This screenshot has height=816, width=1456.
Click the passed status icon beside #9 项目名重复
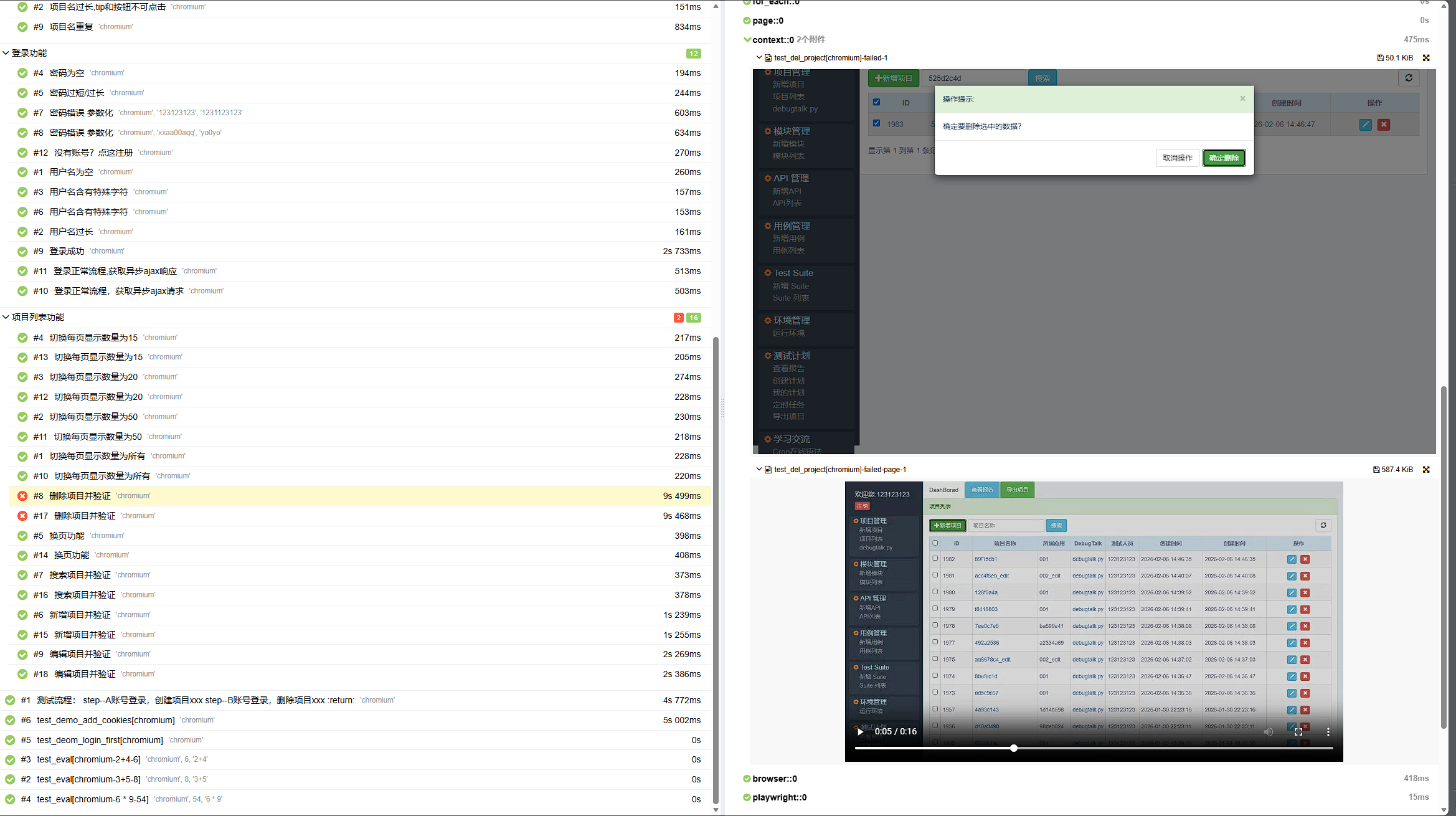point(22,27)
